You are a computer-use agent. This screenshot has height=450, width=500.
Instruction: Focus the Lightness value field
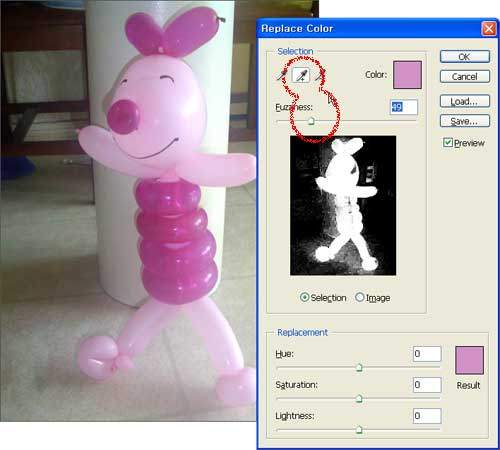(x=427, y=416)
